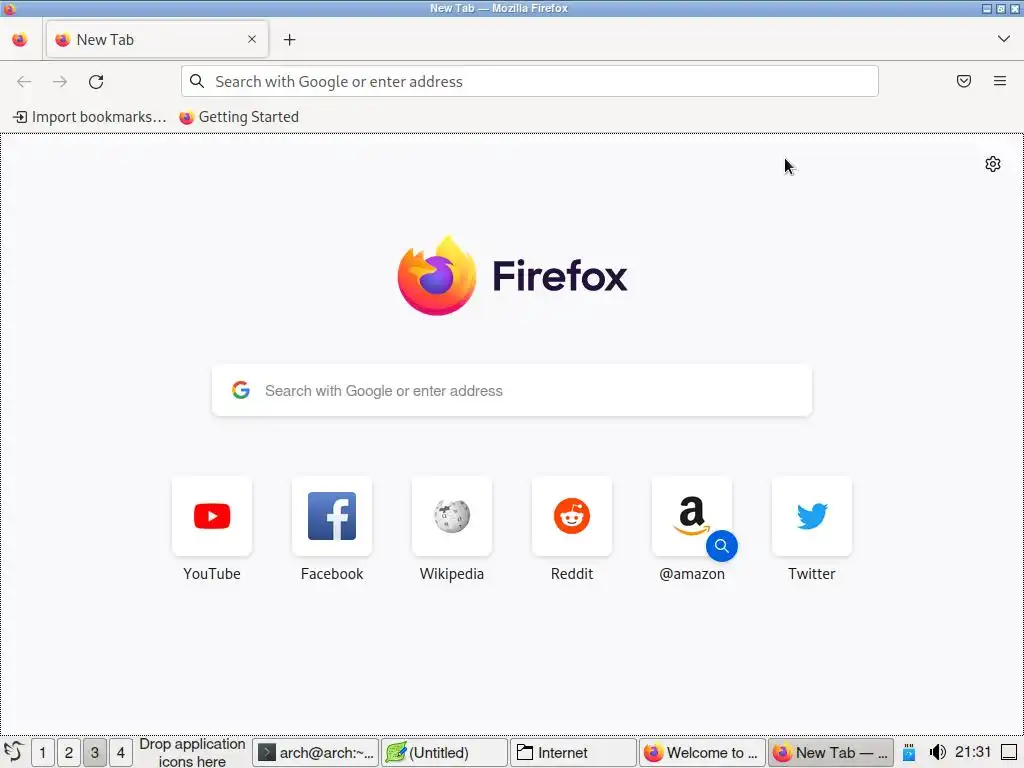Focus the top address bar
Viewport: 1024px width, 768px height.
click(530, 82)
